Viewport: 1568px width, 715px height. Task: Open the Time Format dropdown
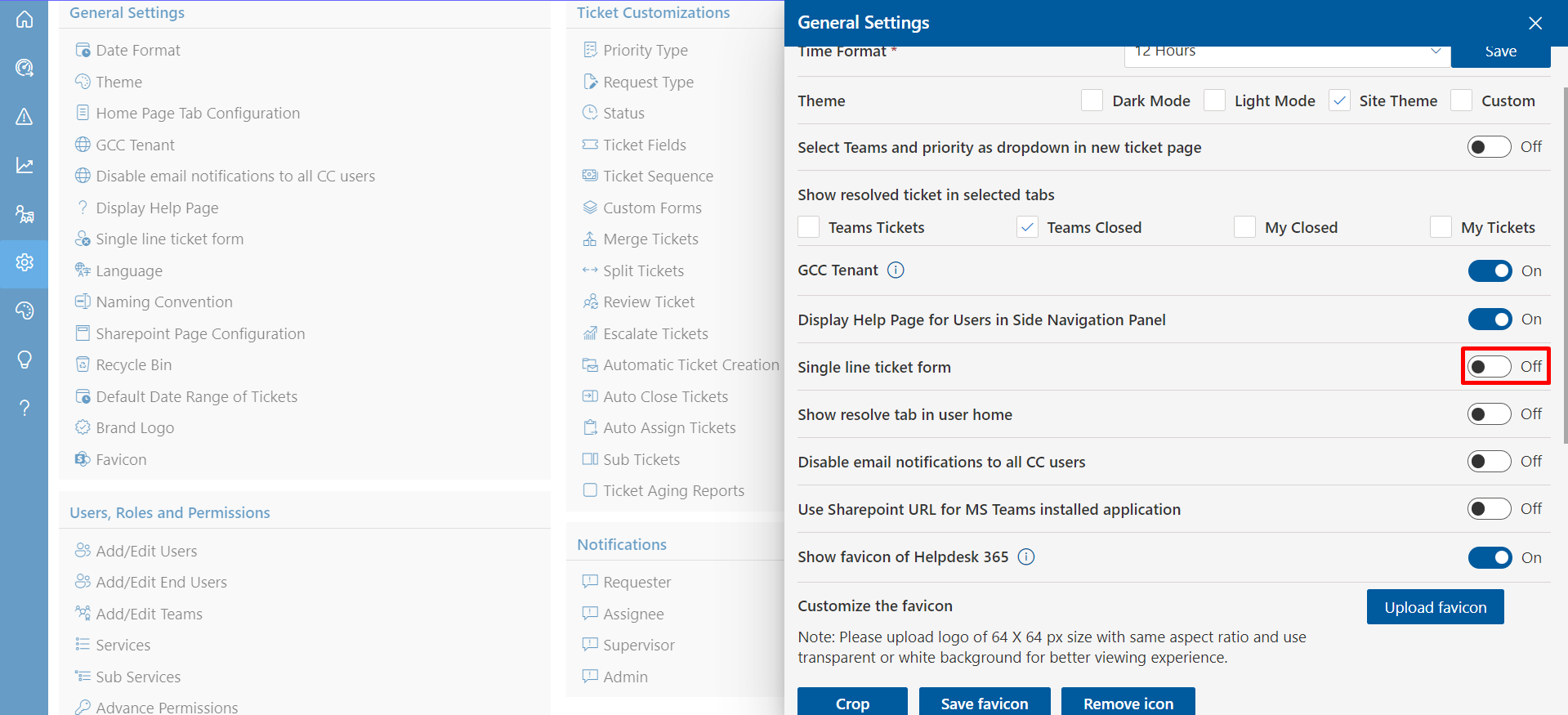click(1287, 55)
